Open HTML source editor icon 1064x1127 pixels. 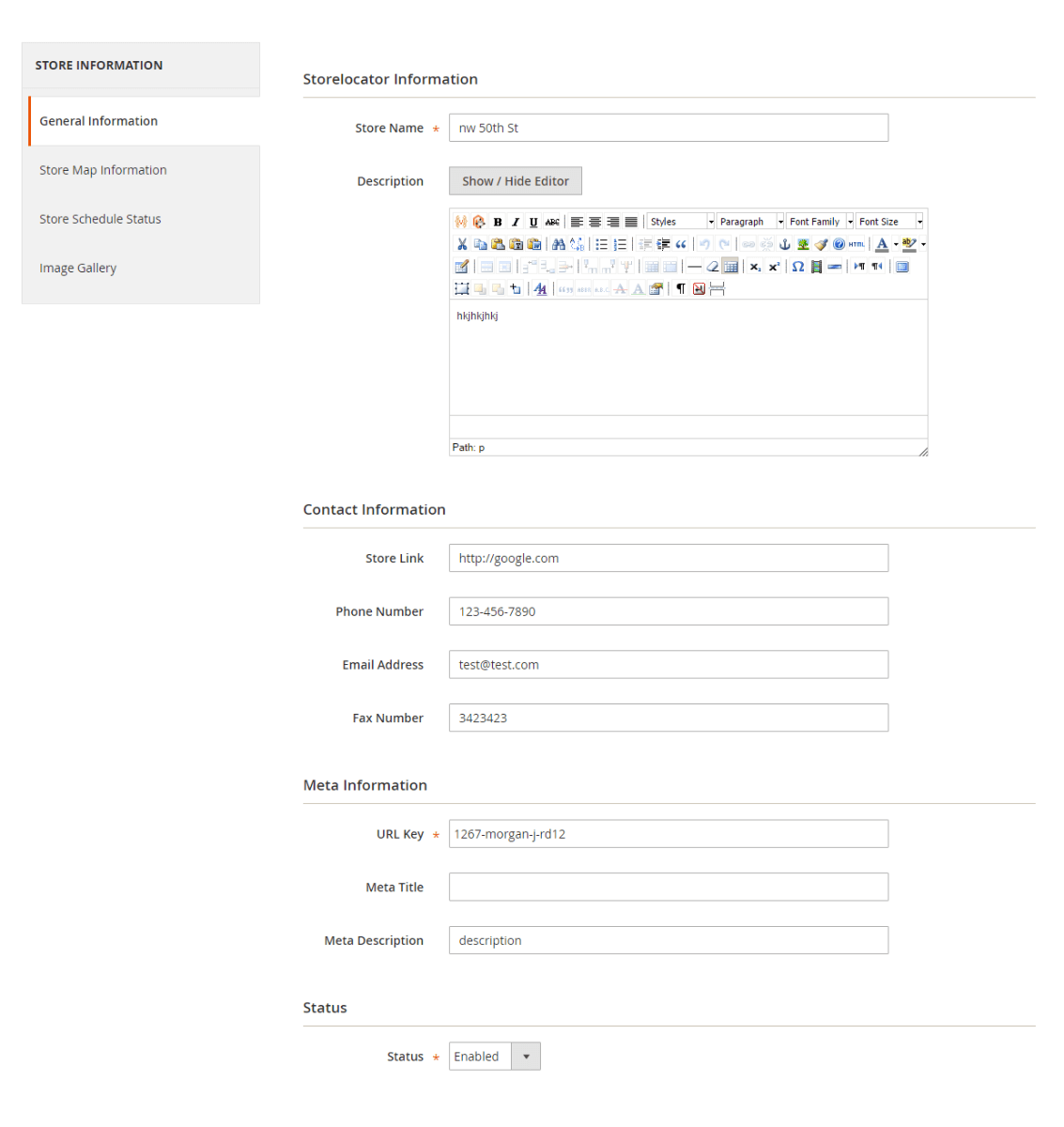[856, 244]
